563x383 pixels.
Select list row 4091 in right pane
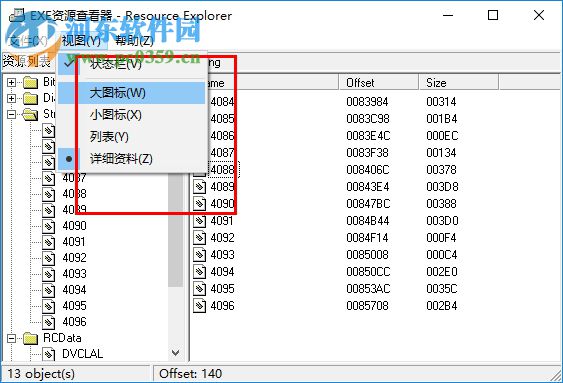tap(222, 220)
